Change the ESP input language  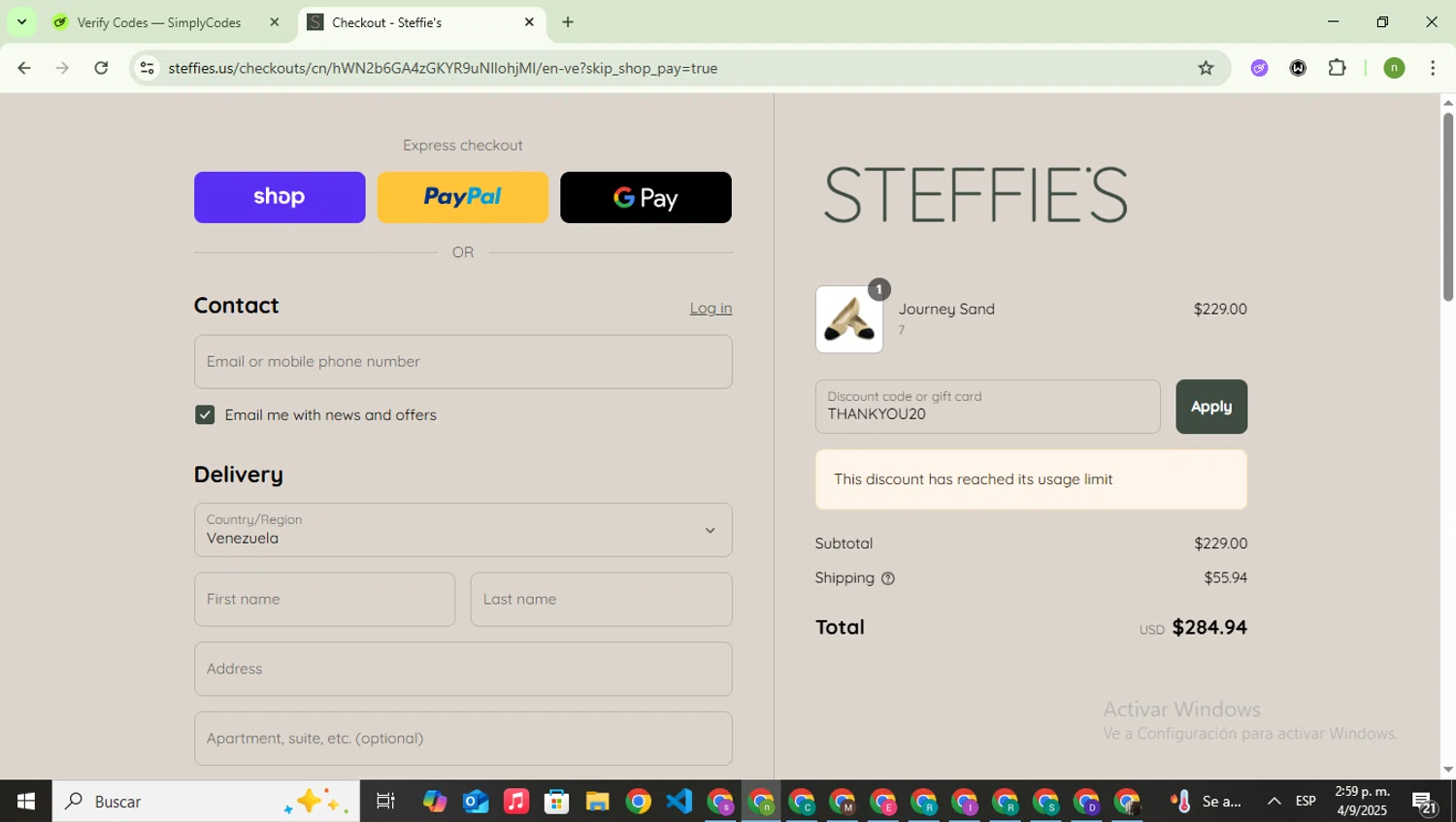pos(1306,802)
